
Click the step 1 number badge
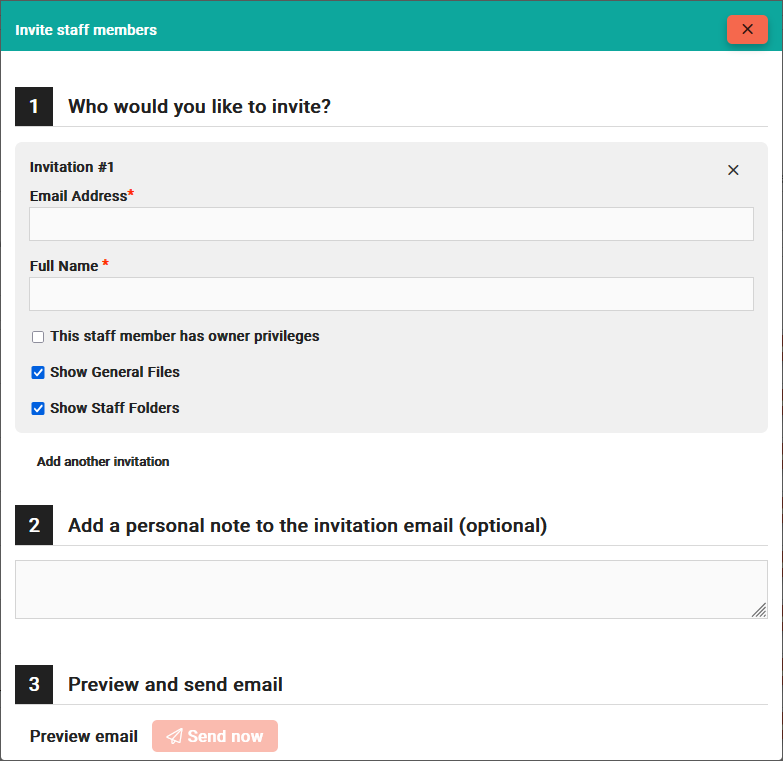tap(34, 106)
